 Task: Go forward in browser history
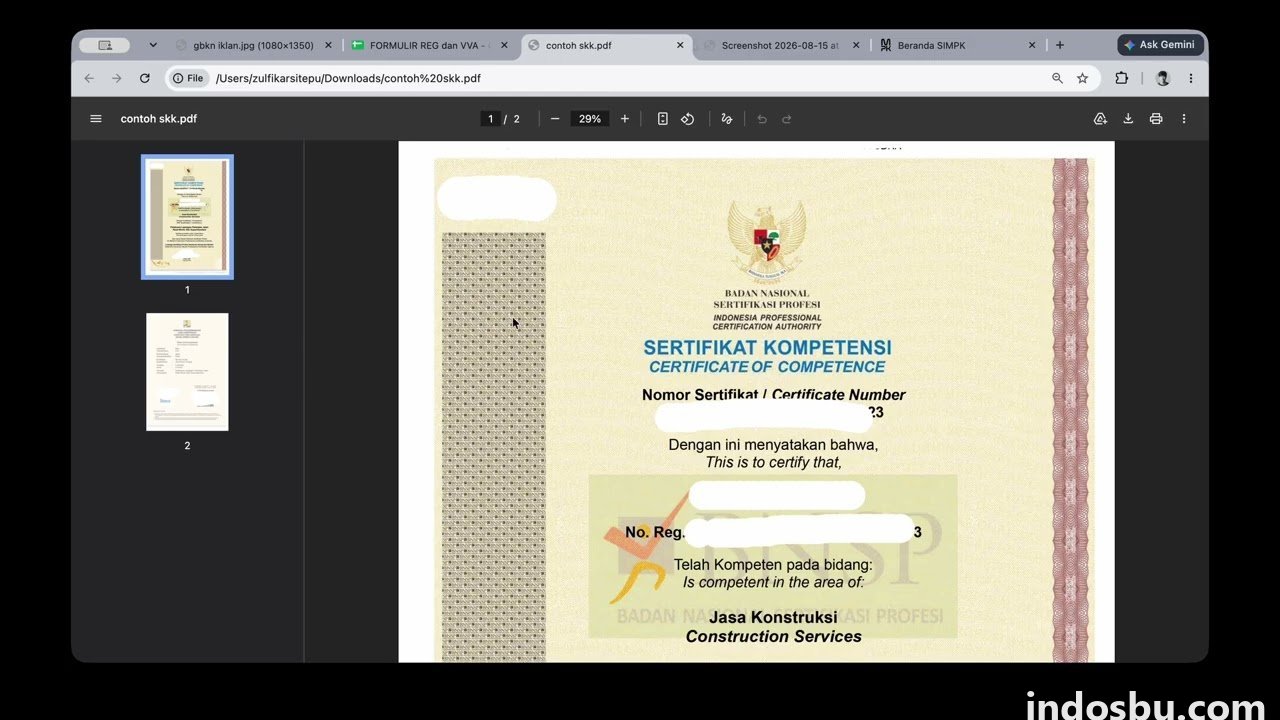coord(117,78)
